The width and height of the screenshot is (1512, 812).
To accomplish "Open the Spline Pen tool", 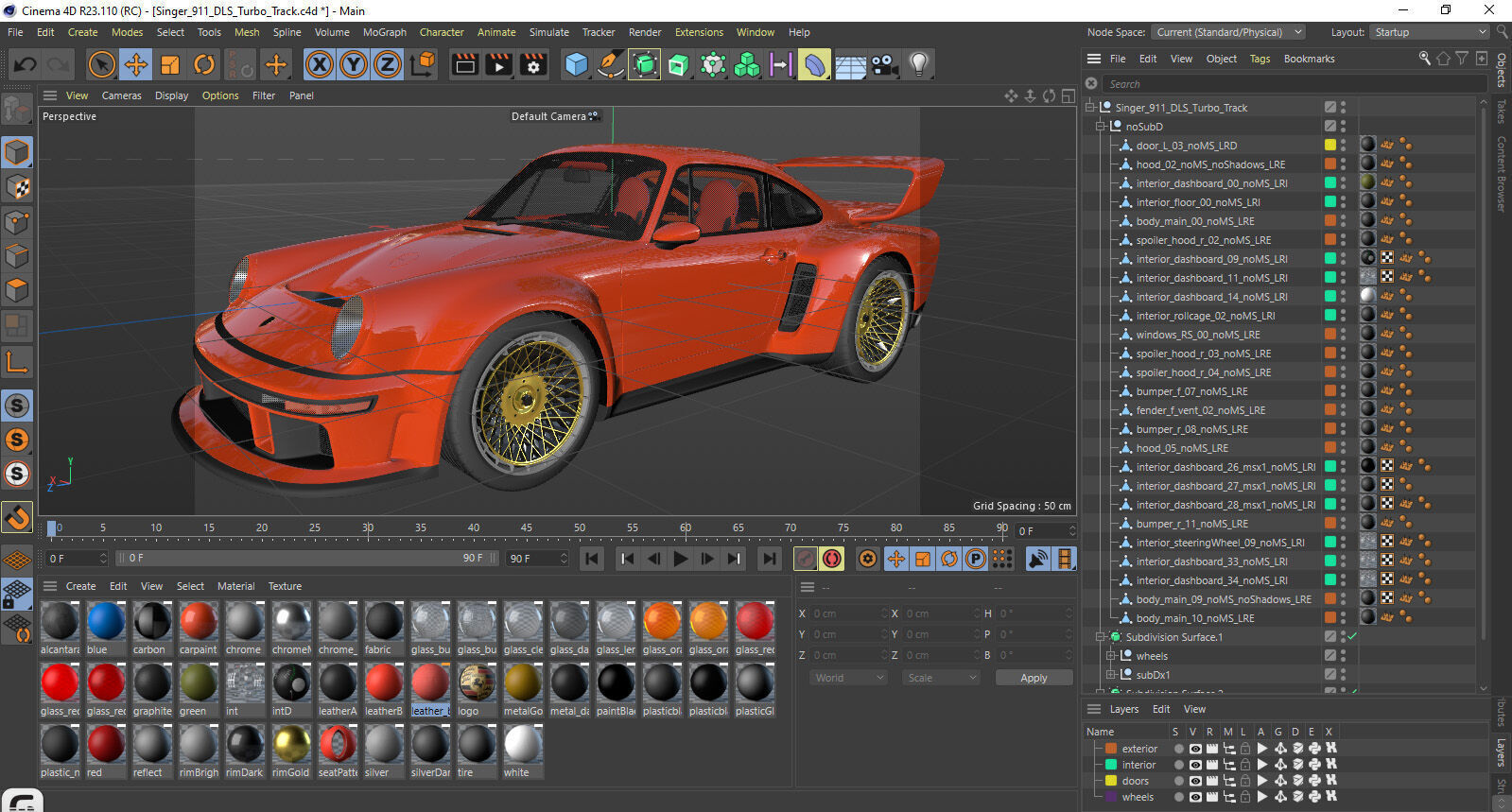I will pos(611,64).
